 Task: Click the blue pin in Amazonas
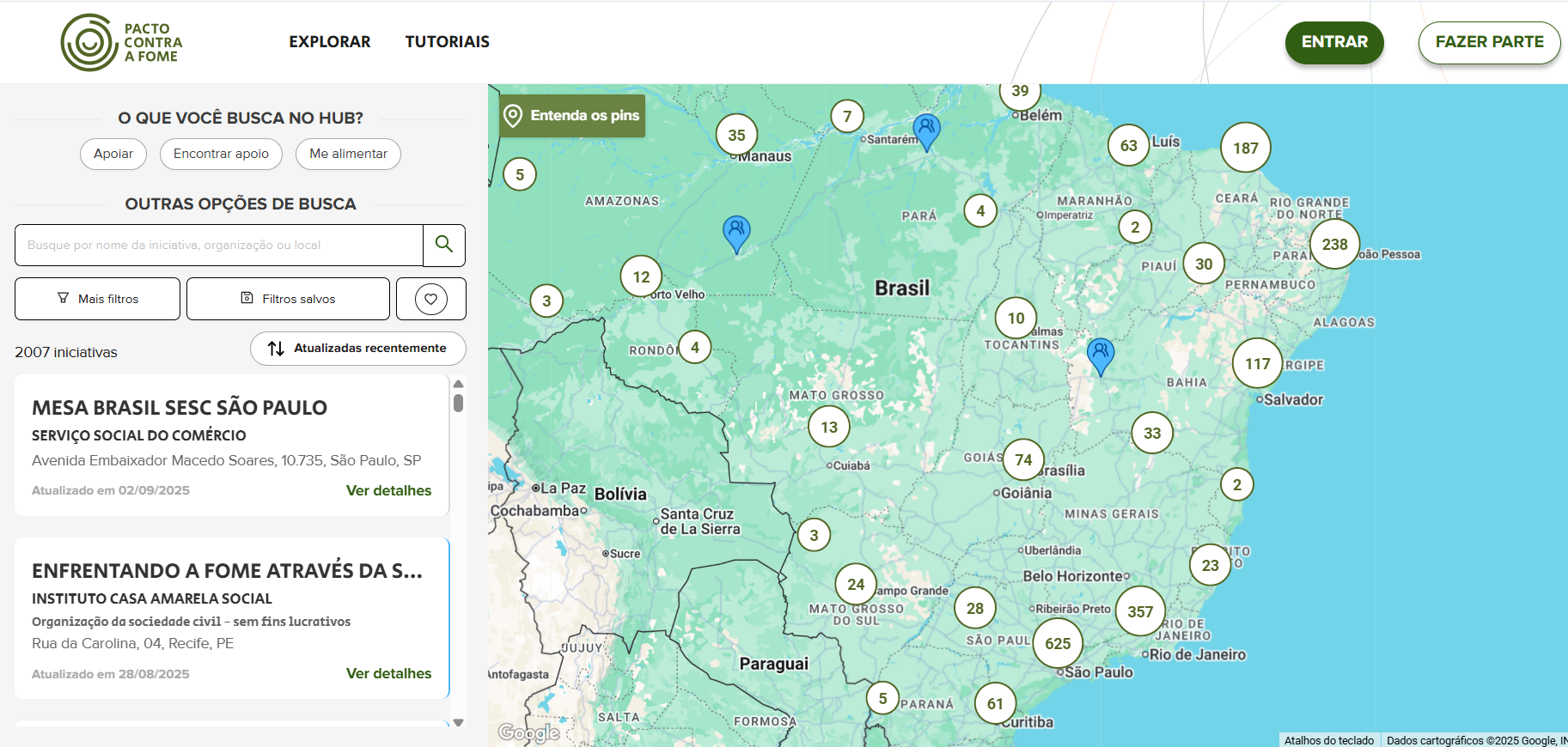[x=736, y=232]
